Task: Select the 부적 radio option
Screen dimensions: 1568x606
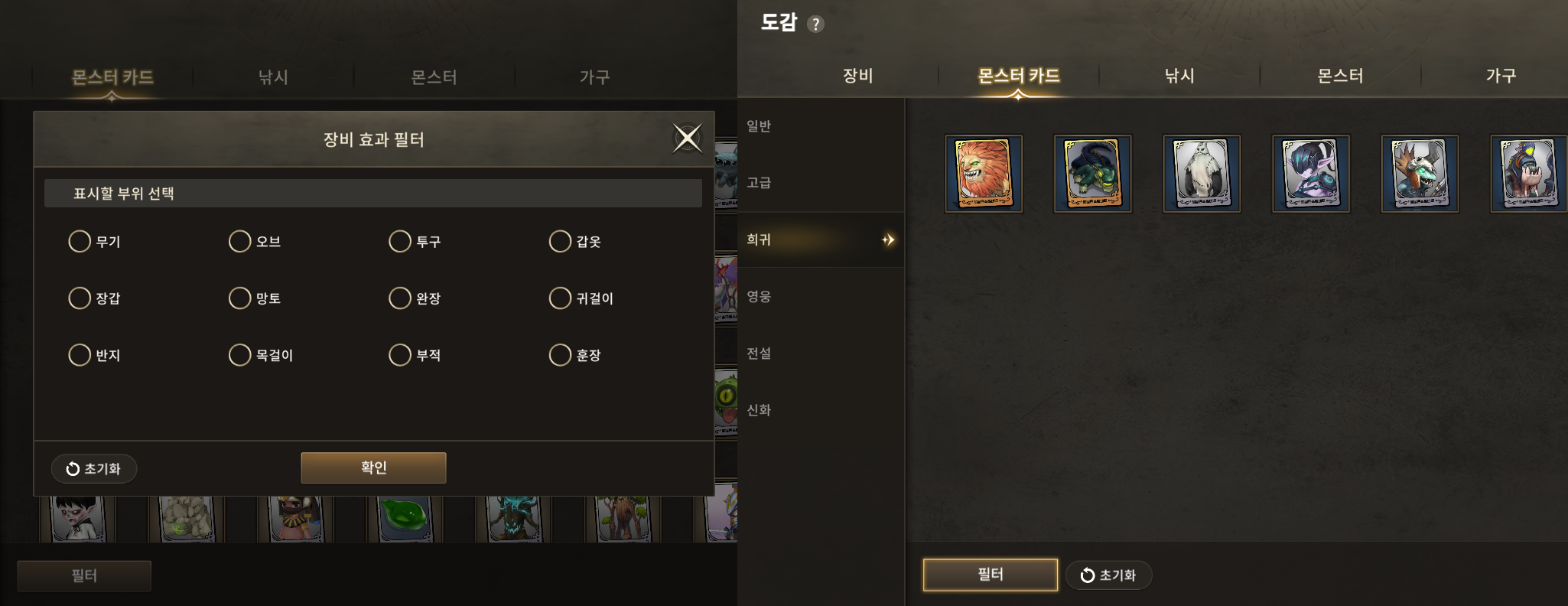Action: 415,355
